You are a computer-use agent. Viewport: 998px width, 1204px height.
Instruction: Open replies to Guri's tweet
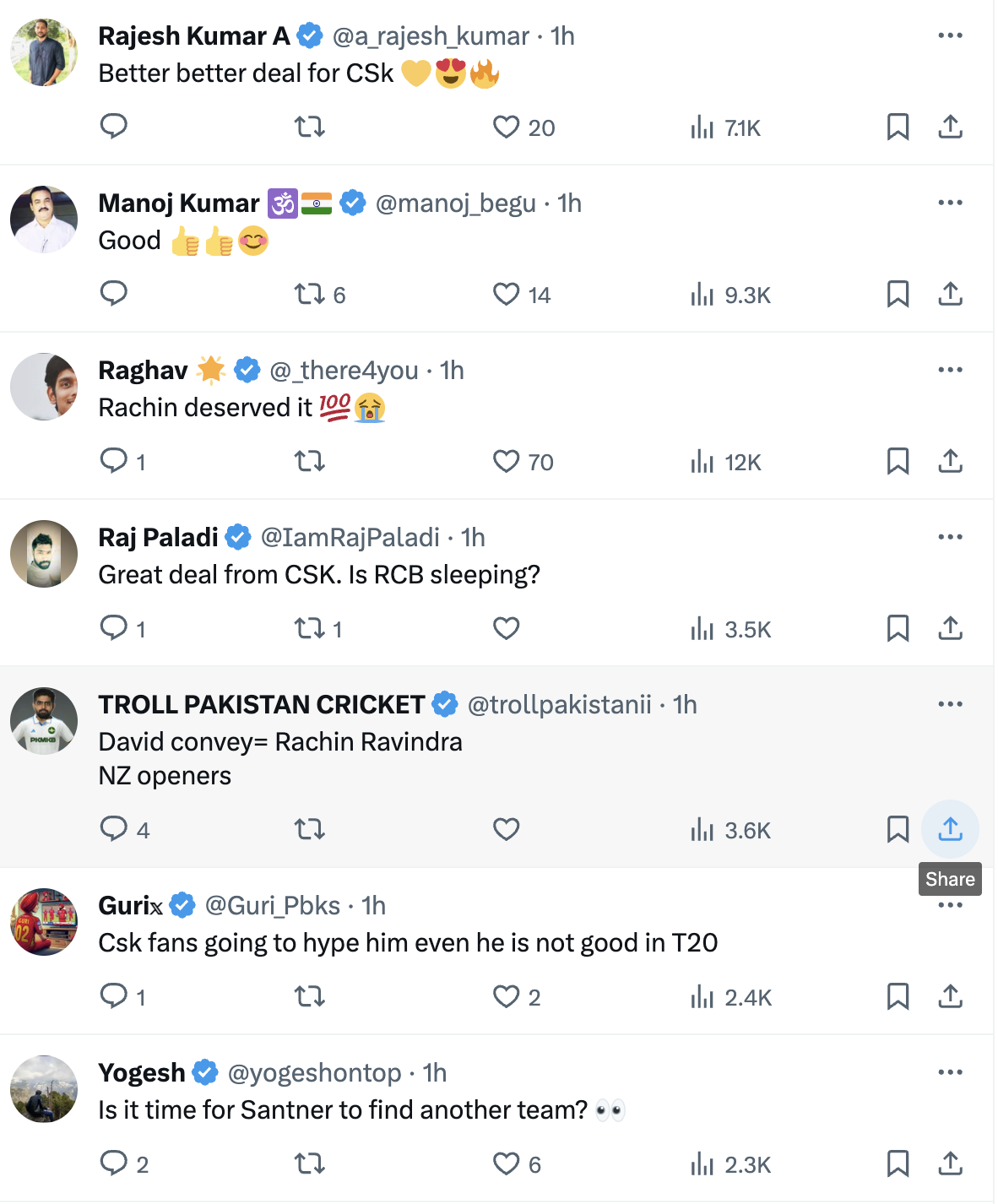coord(114,996)
